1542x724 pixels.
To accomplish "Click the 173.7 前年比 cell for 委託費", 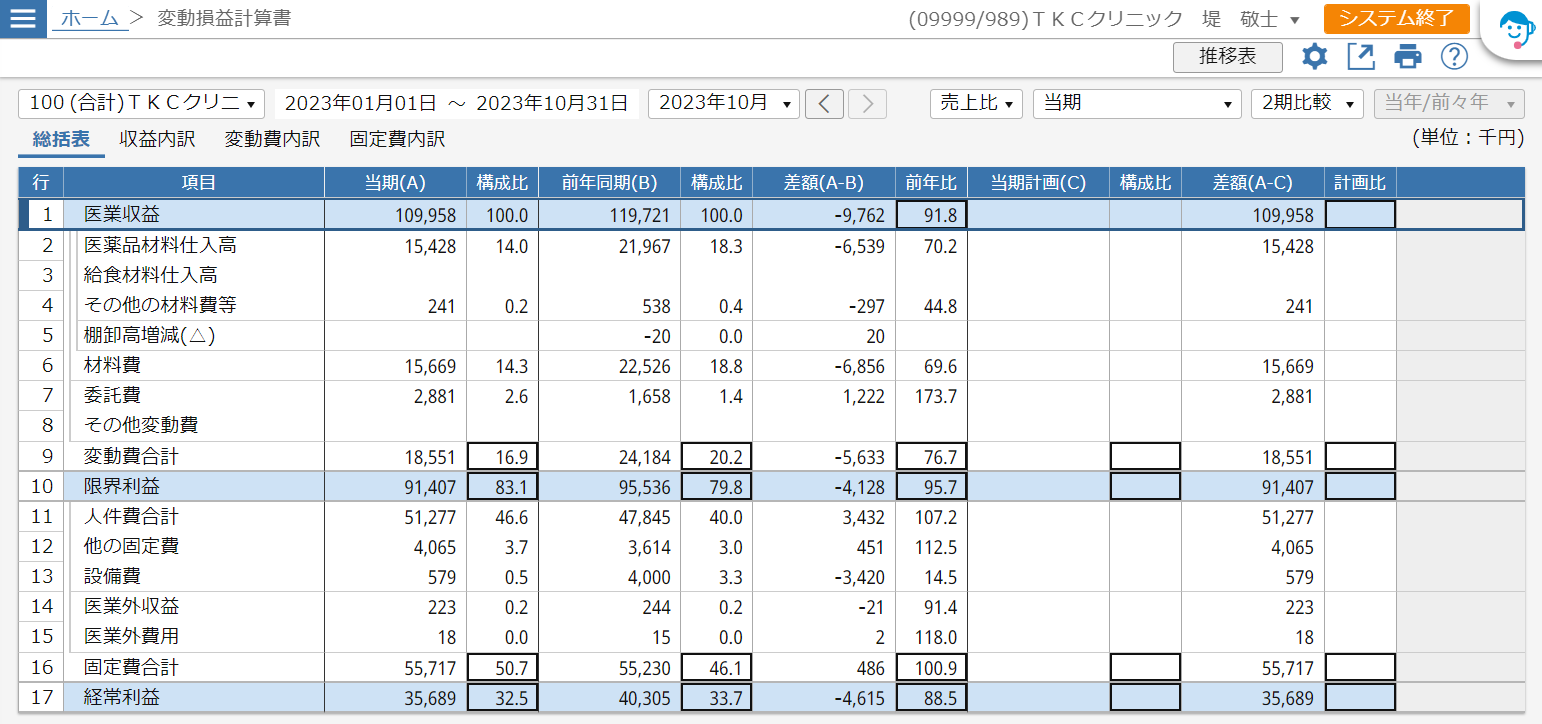I will click(931, 396).
